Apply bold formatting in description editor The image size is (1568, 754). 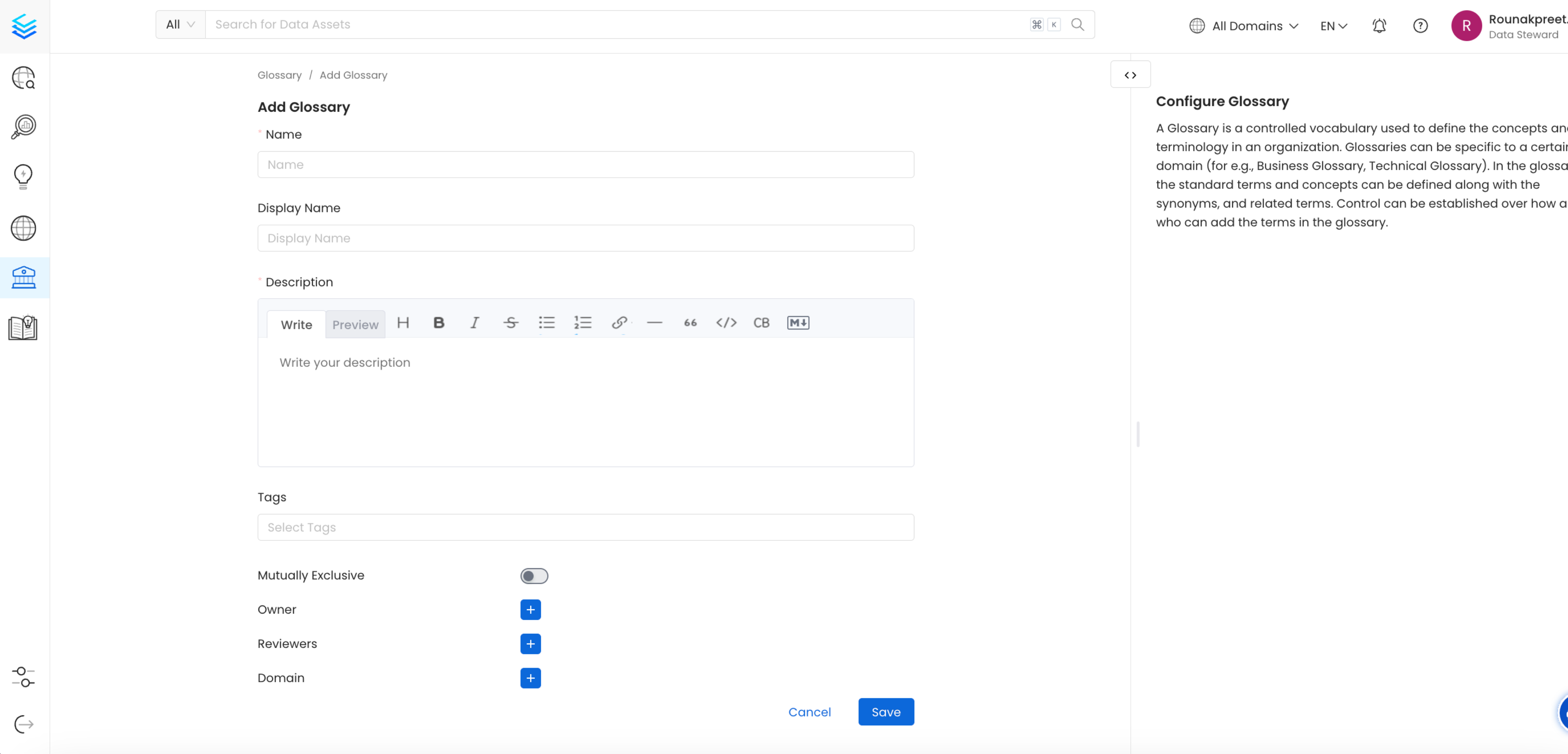[x=439, y=323]
